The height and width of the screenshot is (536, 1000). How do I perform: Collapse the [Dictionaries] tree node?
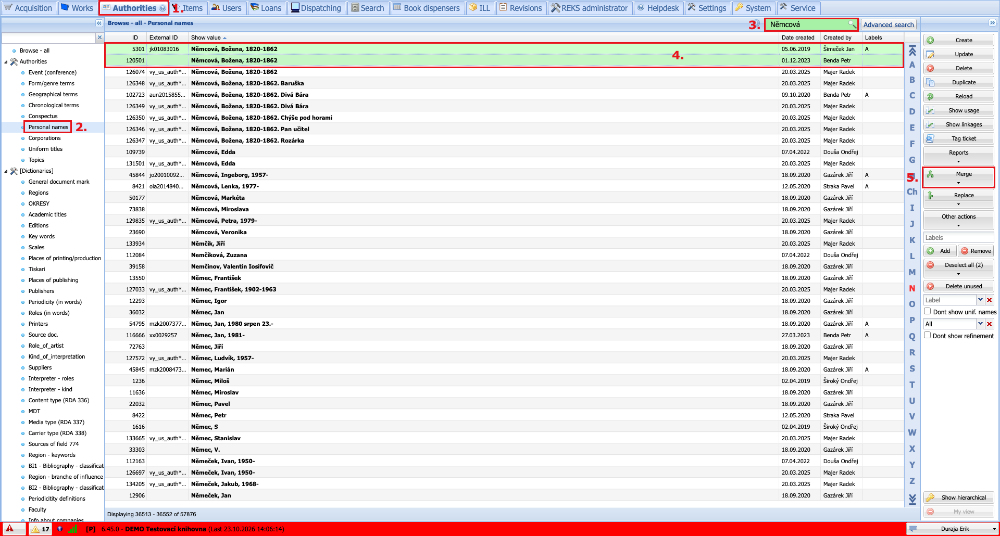[5, 171]
